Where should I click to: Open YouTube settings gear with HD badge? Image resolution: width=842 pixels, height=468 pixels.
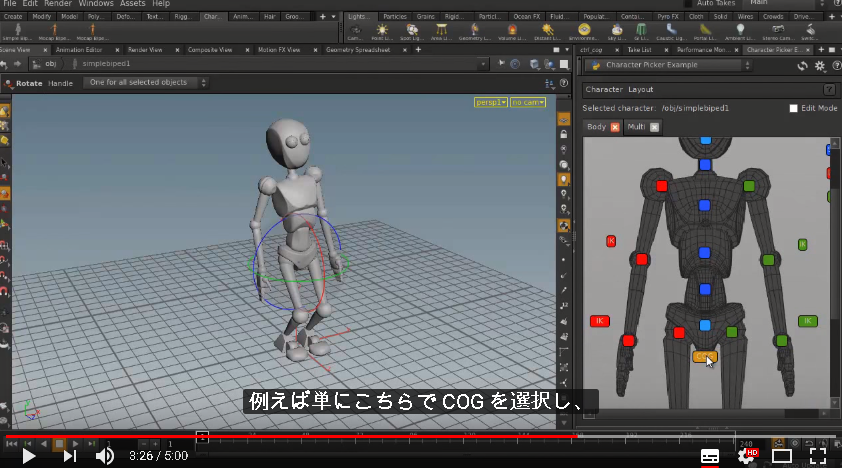(x=746, y=456)
